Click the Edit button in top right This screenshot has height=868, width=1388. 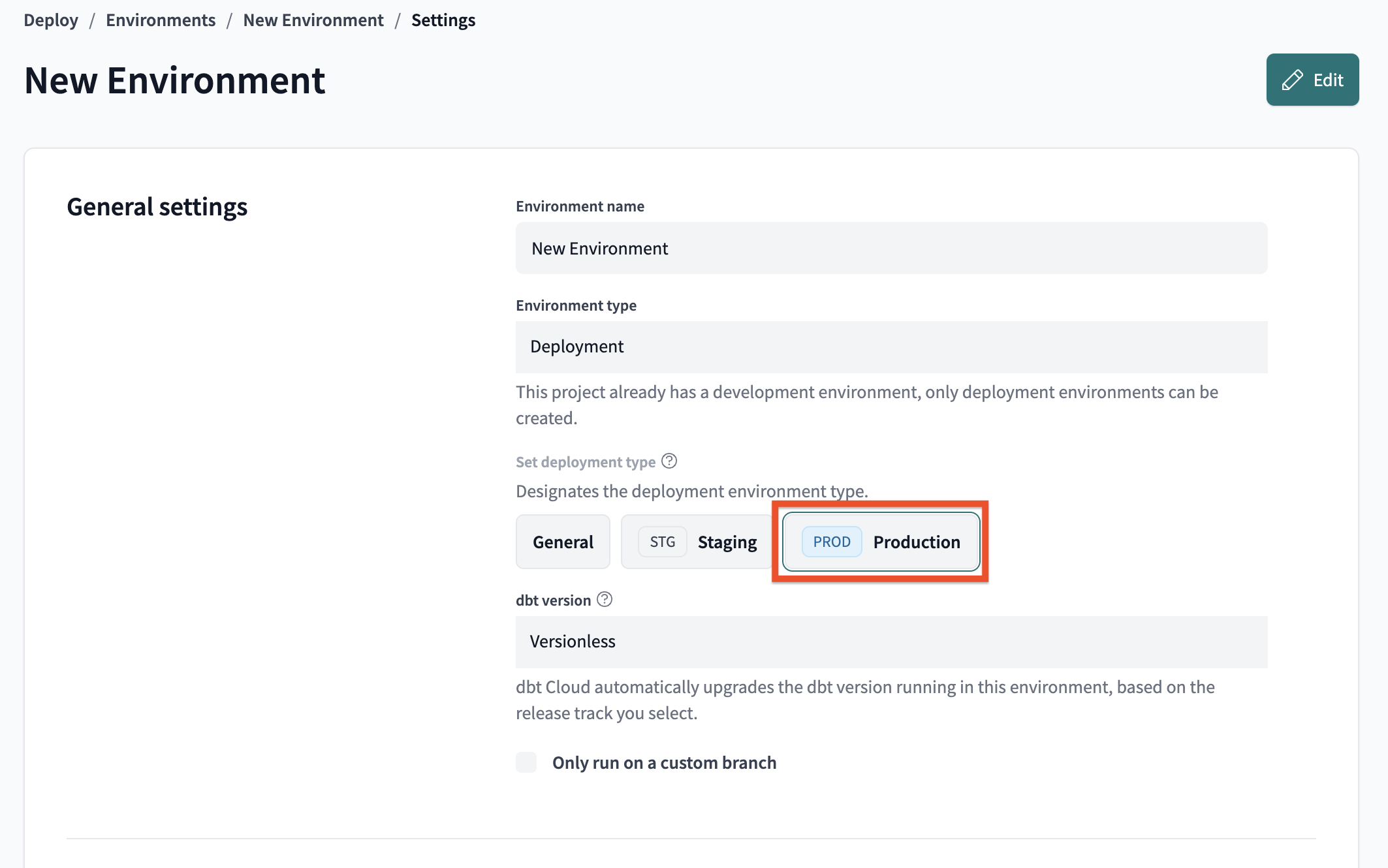coord(1313,79)
